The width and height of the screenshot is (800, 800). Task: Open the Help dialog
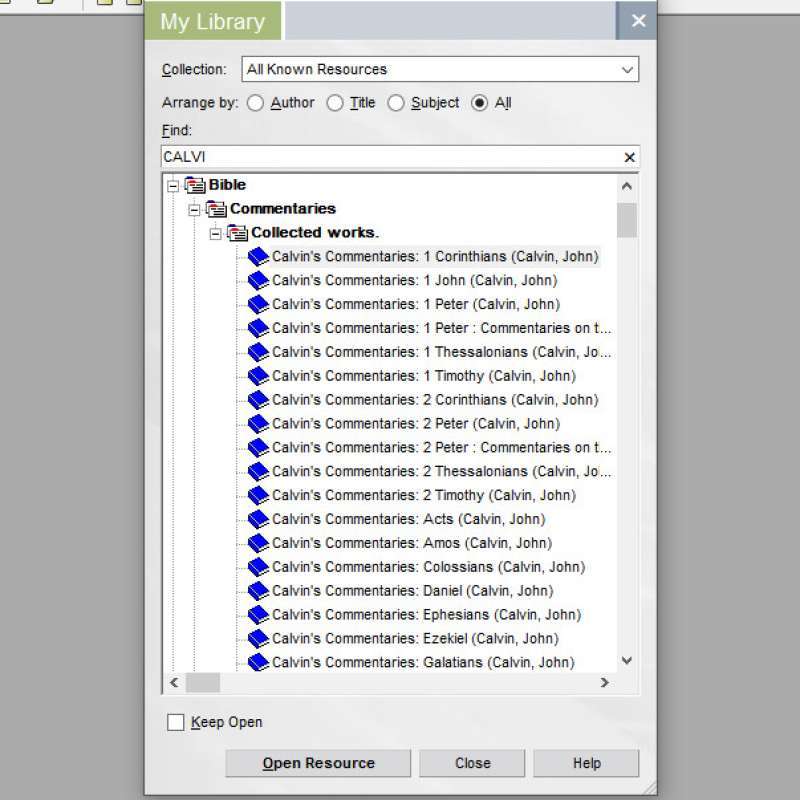[x=586, y=763]
